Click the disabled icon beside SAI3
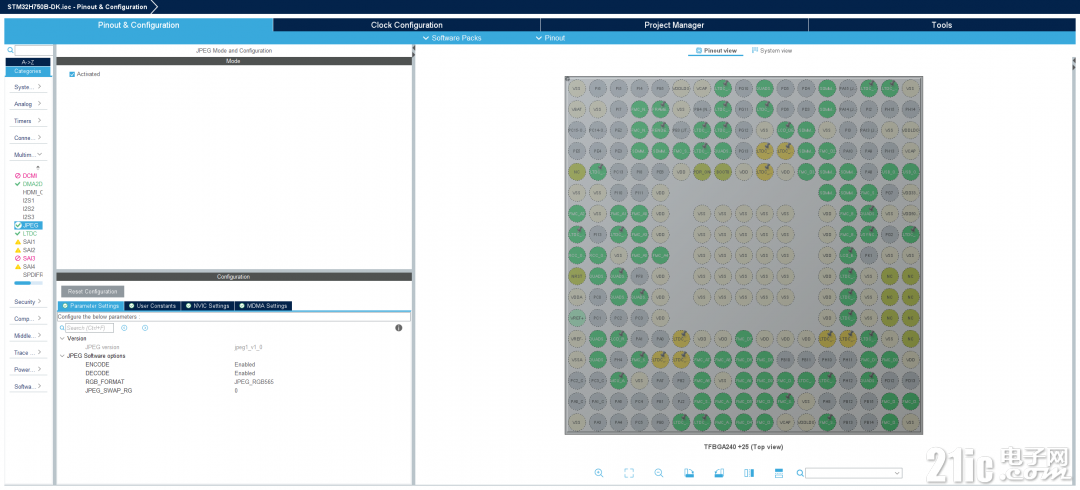The height and width of the screenshot is (490, 1080). tap(17, 258)
